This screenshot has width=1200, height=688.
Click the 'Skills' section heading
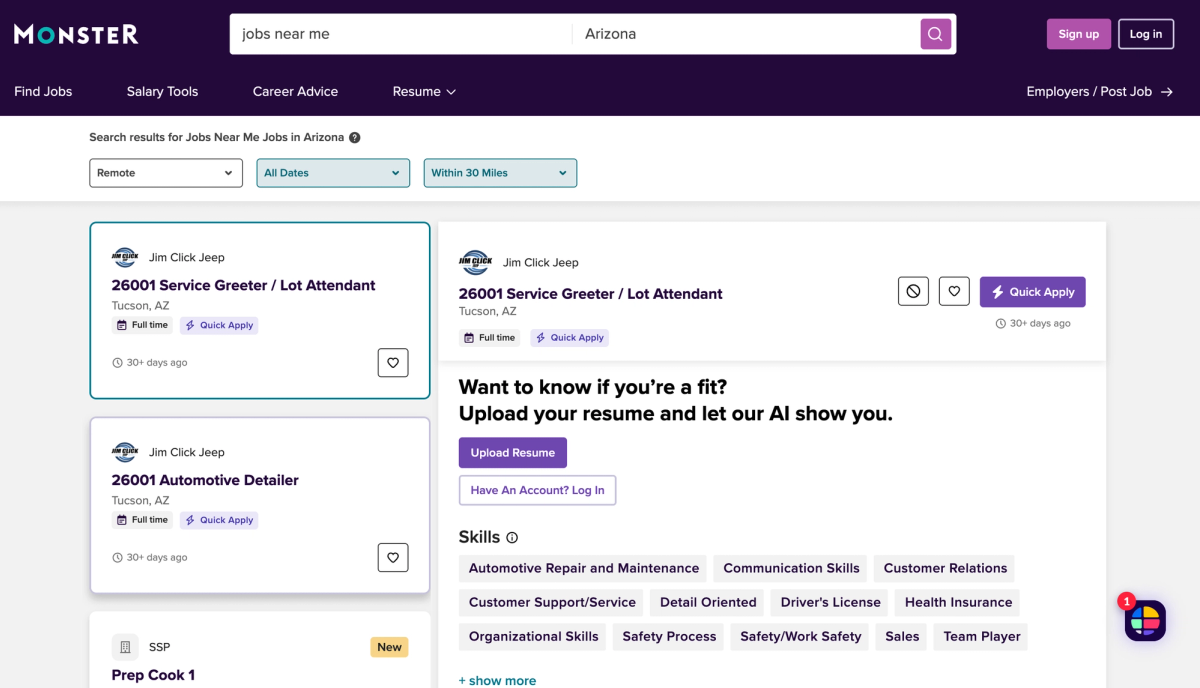click(479, 538)
